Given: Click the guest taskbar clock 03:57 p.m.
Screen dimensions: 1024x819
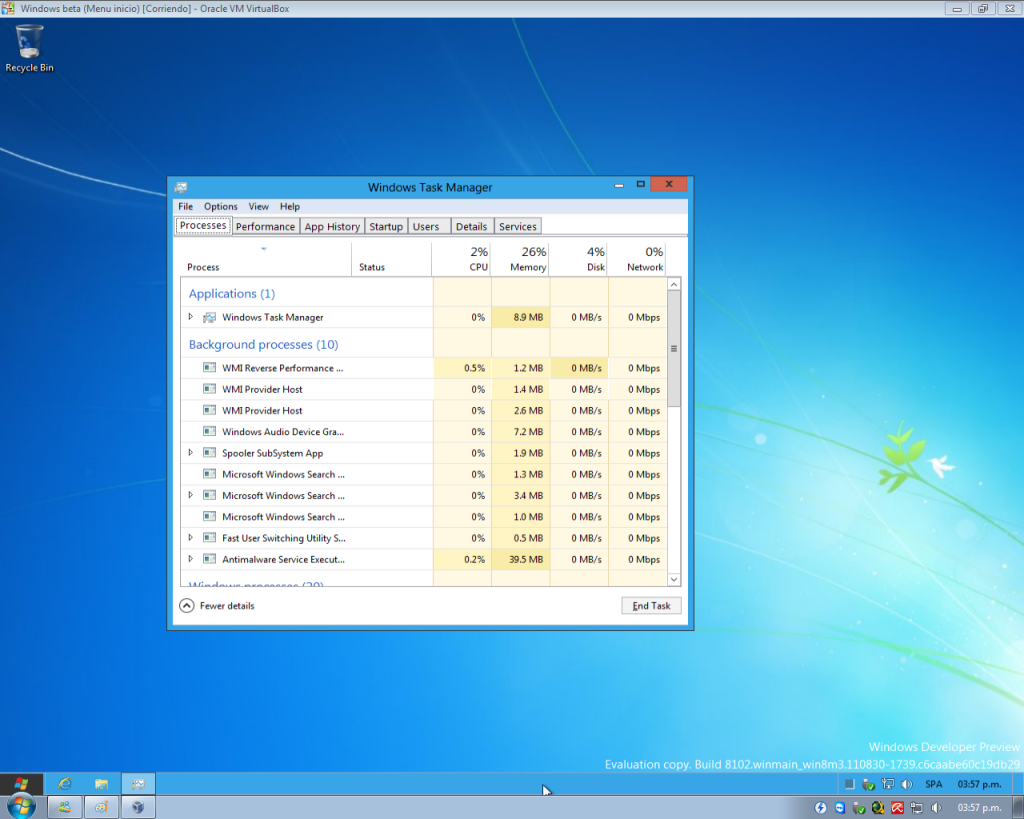Looking at the screenshot, I should point(979,784).
